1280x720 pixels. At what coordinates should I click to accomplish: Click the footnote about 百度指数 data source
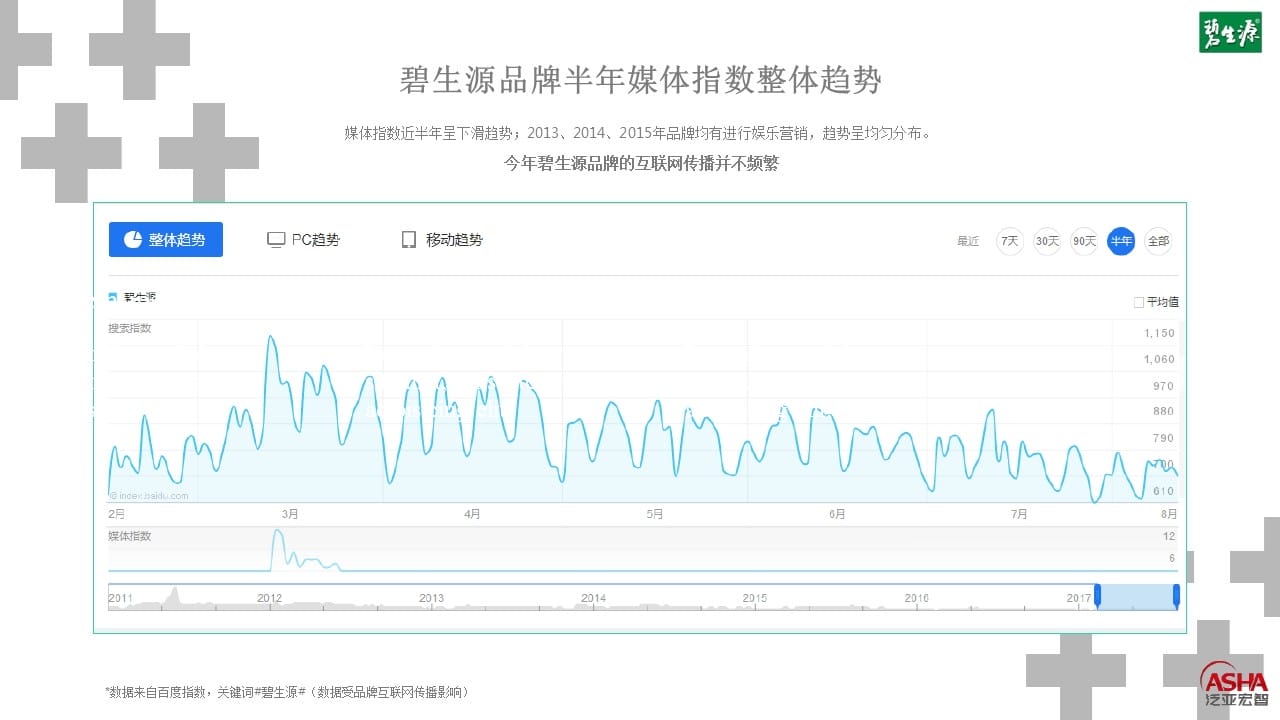pyautogui.click(x=287, y=691)
